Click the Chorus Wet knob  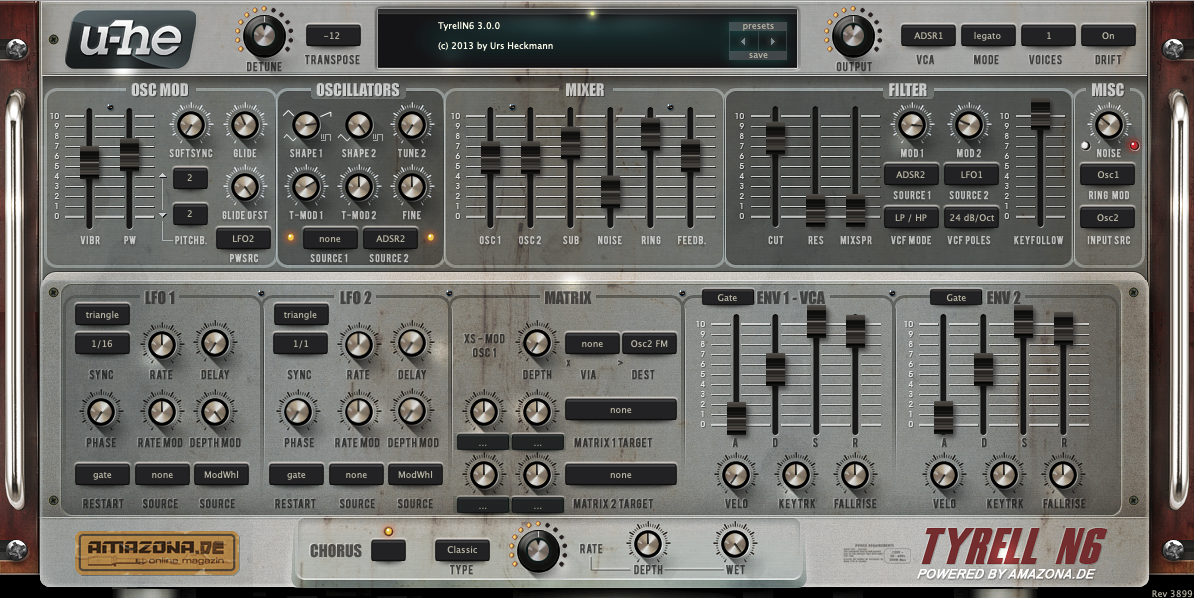click(x=735, y=543)
